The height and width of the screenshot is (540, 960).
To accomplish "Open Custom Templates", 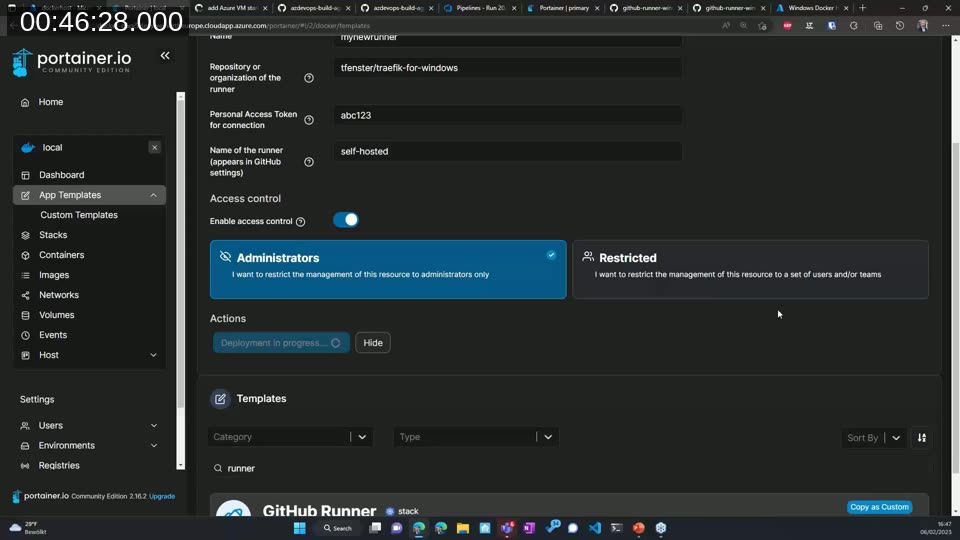I will tap(79, 215).
